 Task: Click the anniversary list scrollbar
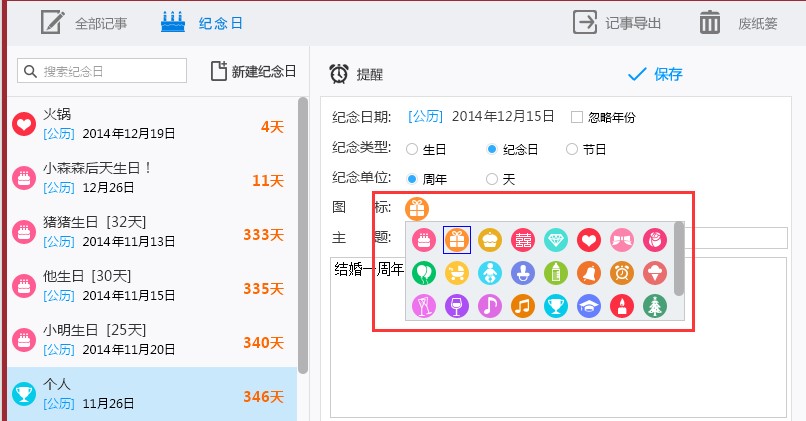pyautogui.click(x=303, y=235)
